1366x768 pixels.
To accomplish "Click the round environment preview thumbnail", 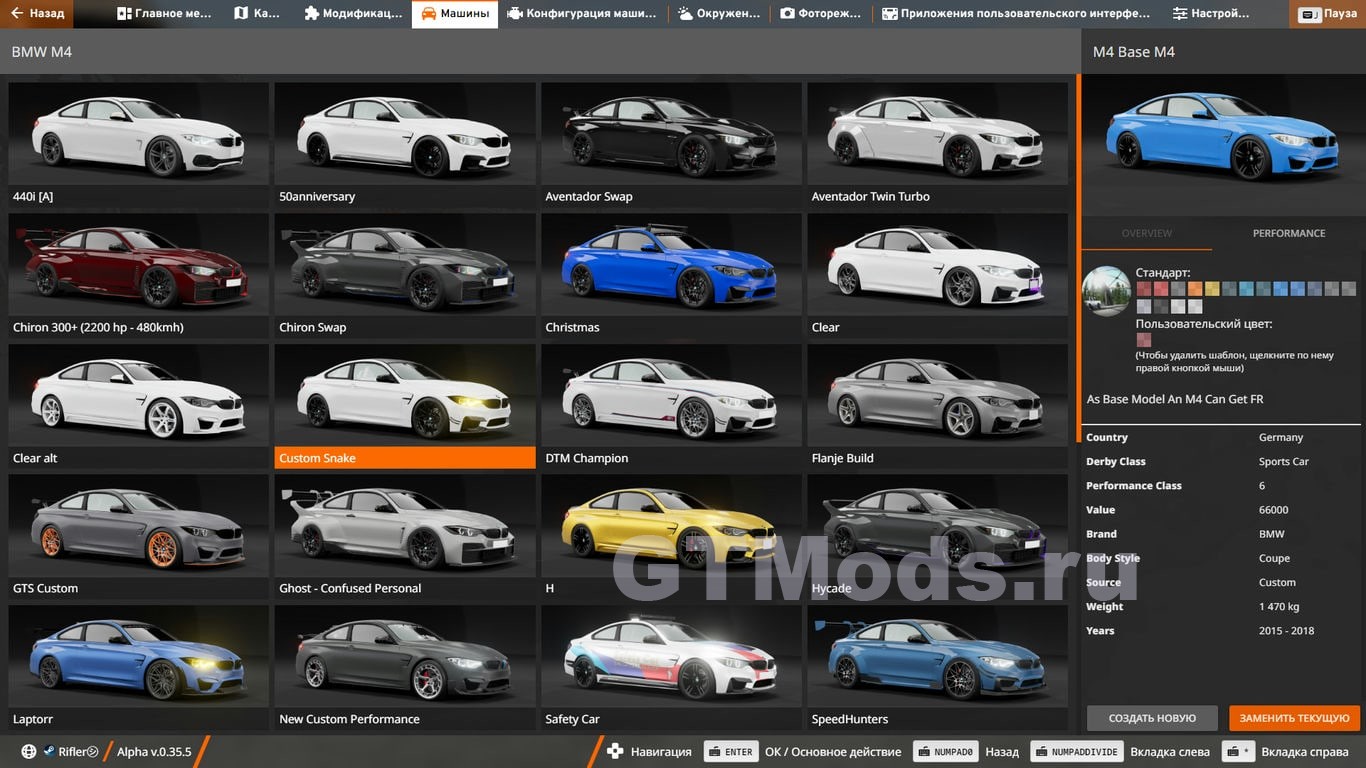I will (x=1107, y=291).
